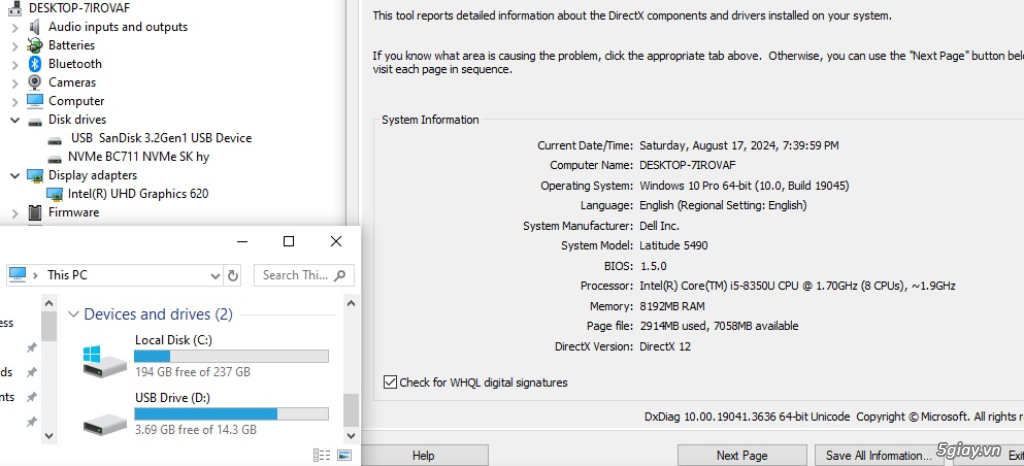The width and height of the screenshot is (1024, 466).
Task: Click the Audio inputs and outputs speaker icon
Action: pos(35,27)
